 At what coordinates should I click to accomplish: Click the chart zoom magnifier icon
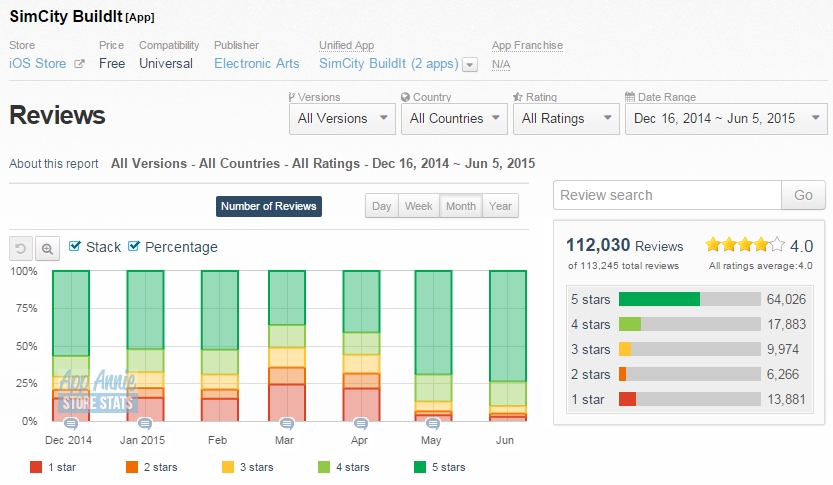[x=47, y=248]
